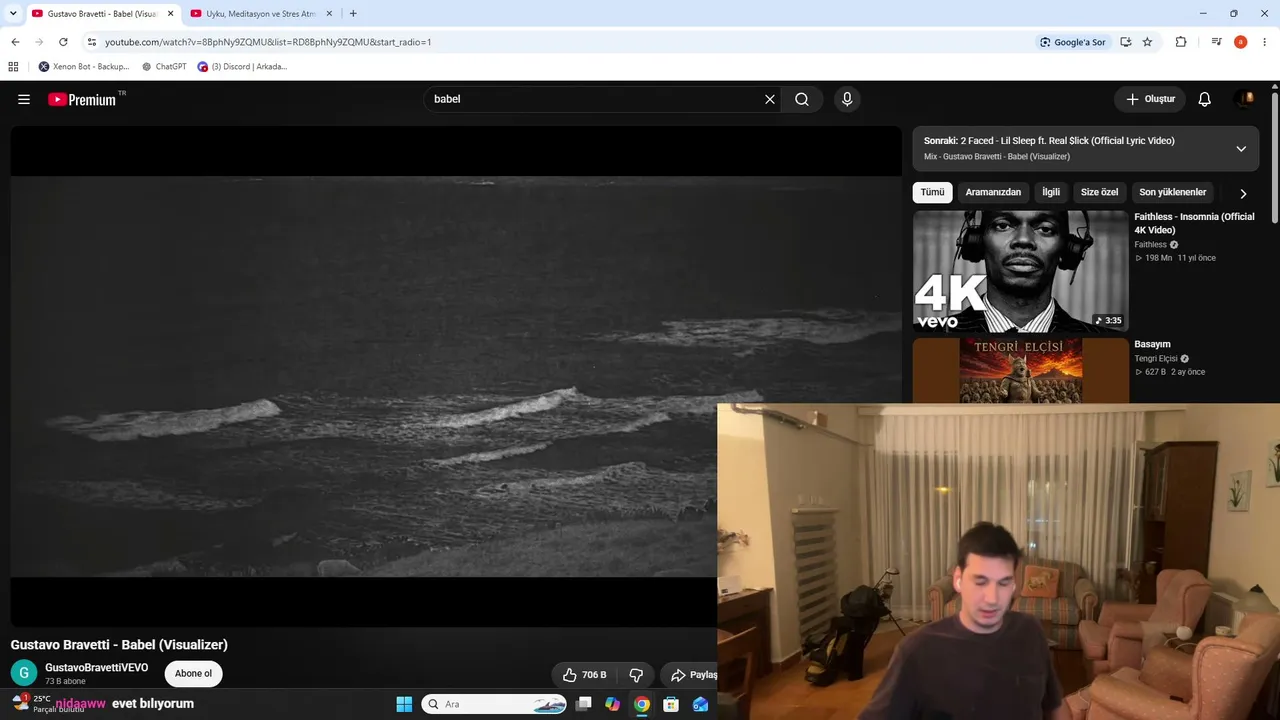Expand the Sonraki mix playlist panel
The image size is (1280, 720).
pyautogui.click(x=1241, y=149)
